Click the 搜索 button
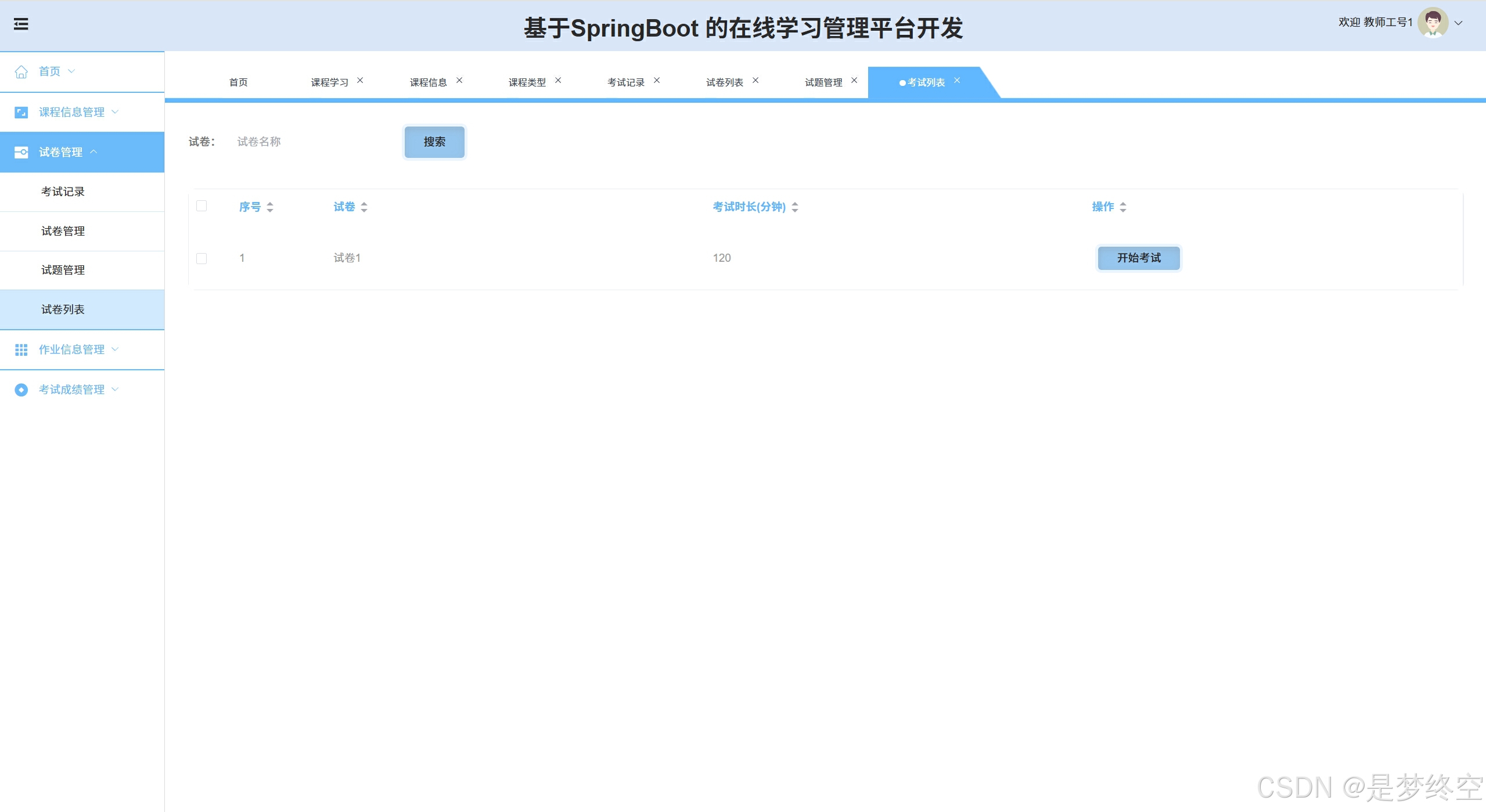Image resolution: width=1486 pixels, height=812 pixels. point(434,142)
